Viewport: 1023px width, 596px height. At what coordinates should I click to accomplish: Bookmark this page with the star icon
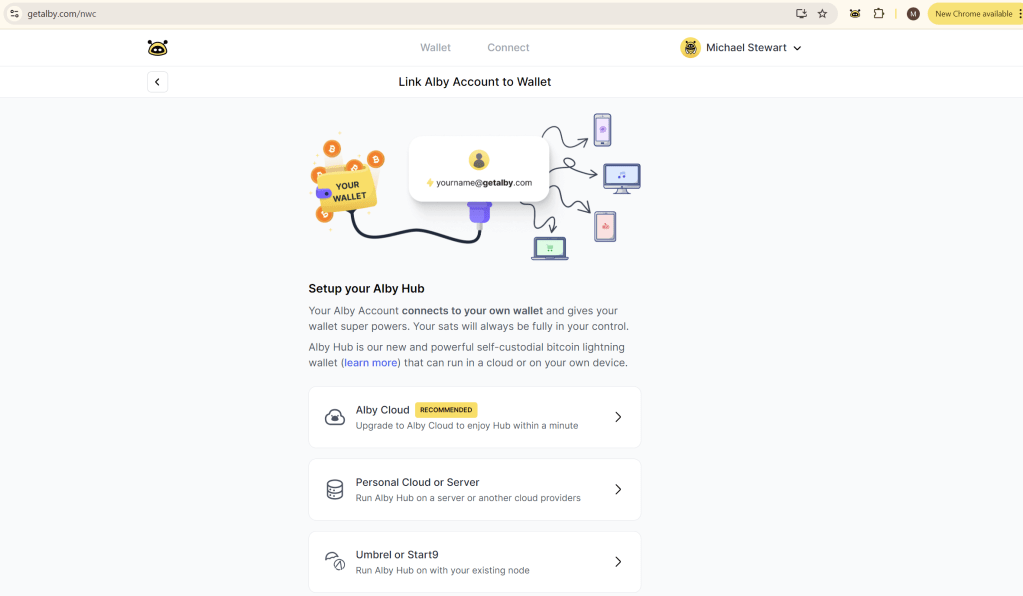822,14
